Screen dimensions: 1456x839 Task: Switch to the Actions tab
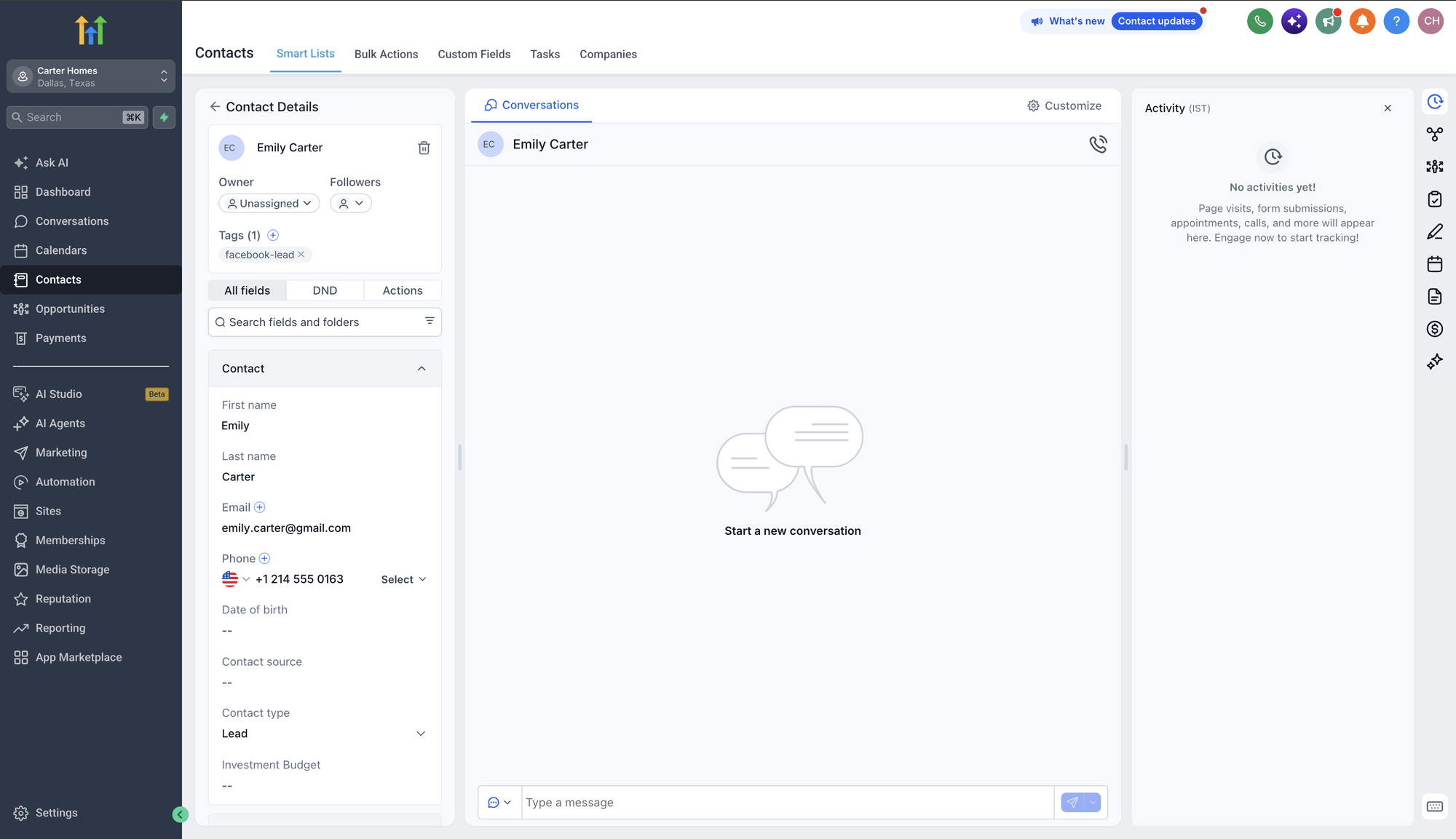point(403,290)
